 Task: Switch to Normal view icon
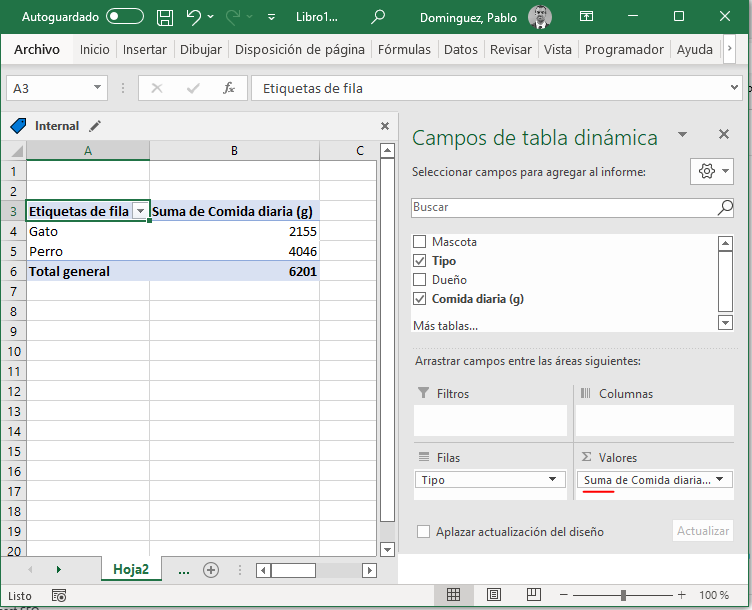click(453, 595)
